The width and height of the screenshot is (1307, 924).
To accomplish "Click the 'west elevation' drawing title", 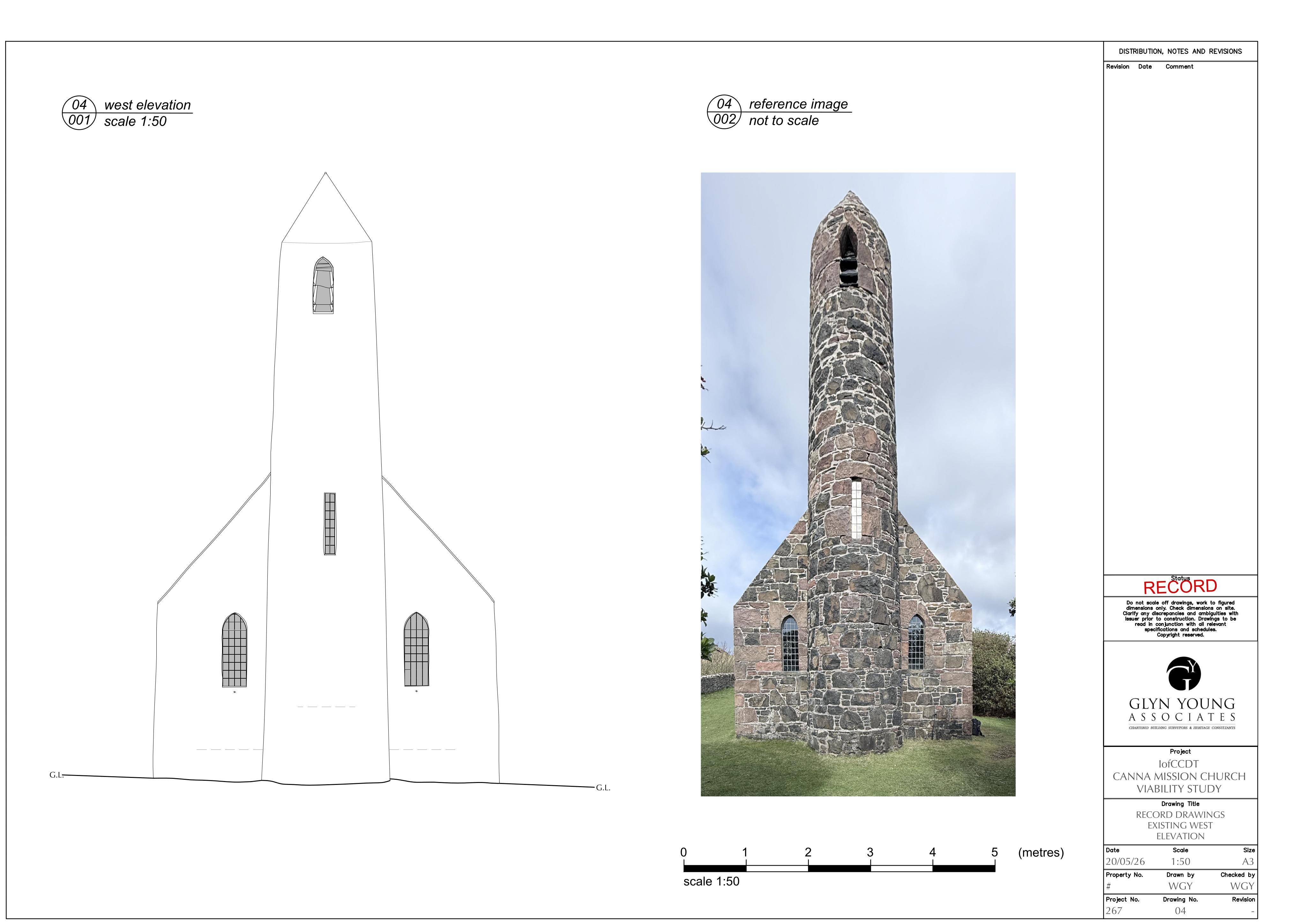I will pyautogui.click(x=147, y=105).
